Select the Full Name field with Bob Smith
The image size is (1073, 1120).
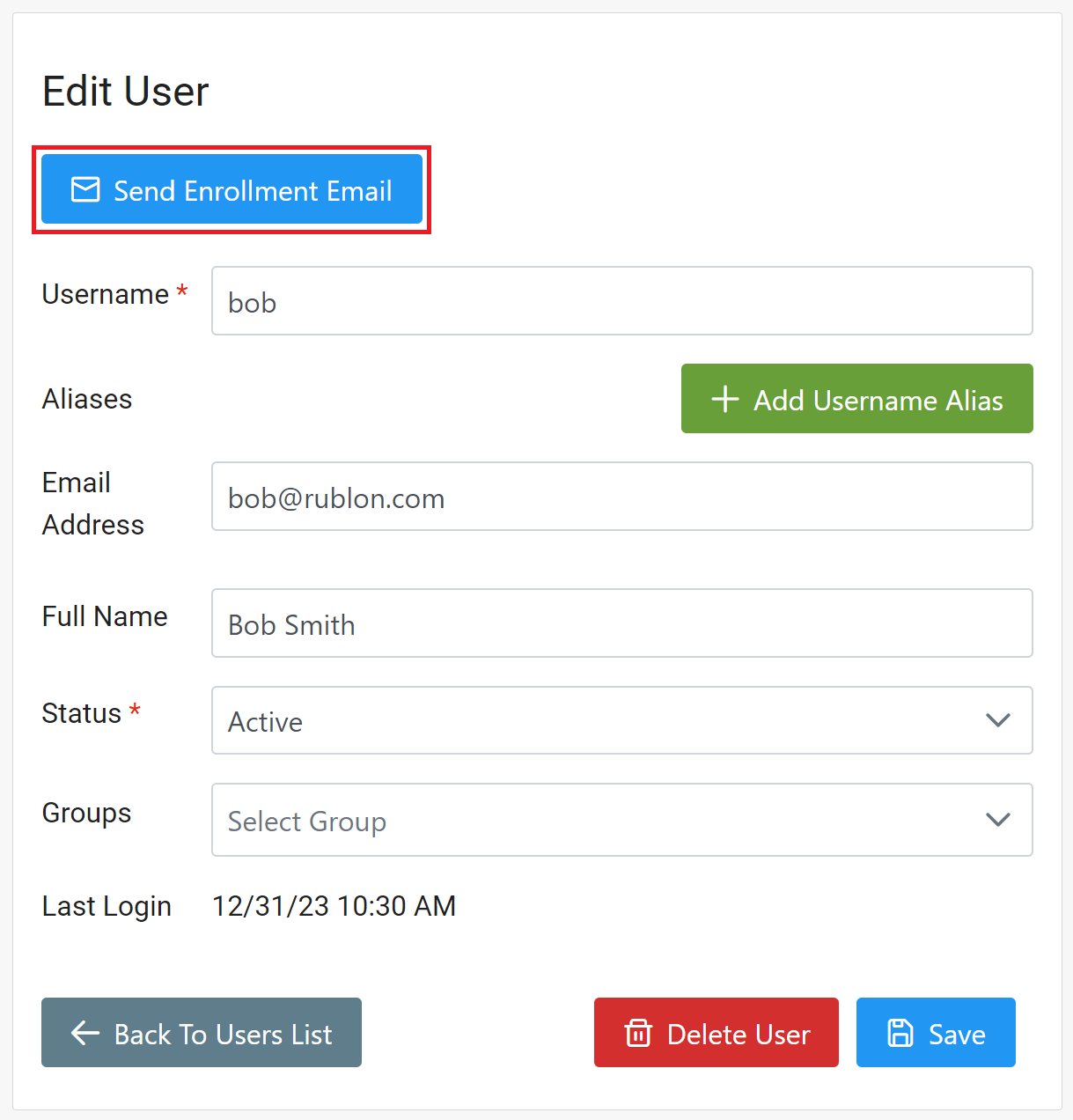pos(621,623)
